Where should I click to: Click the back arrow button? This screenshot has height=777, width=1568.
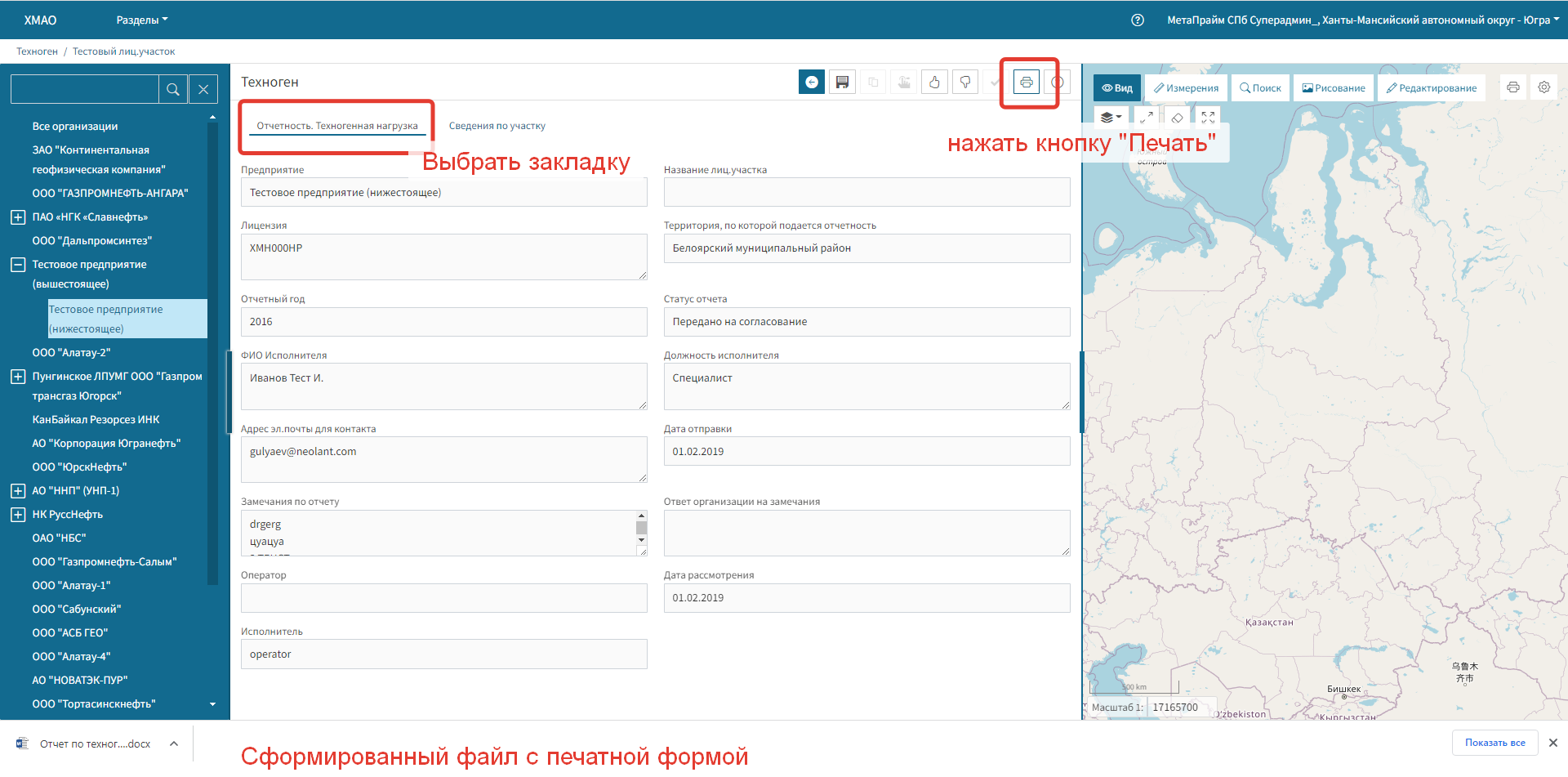click(811, 82)
